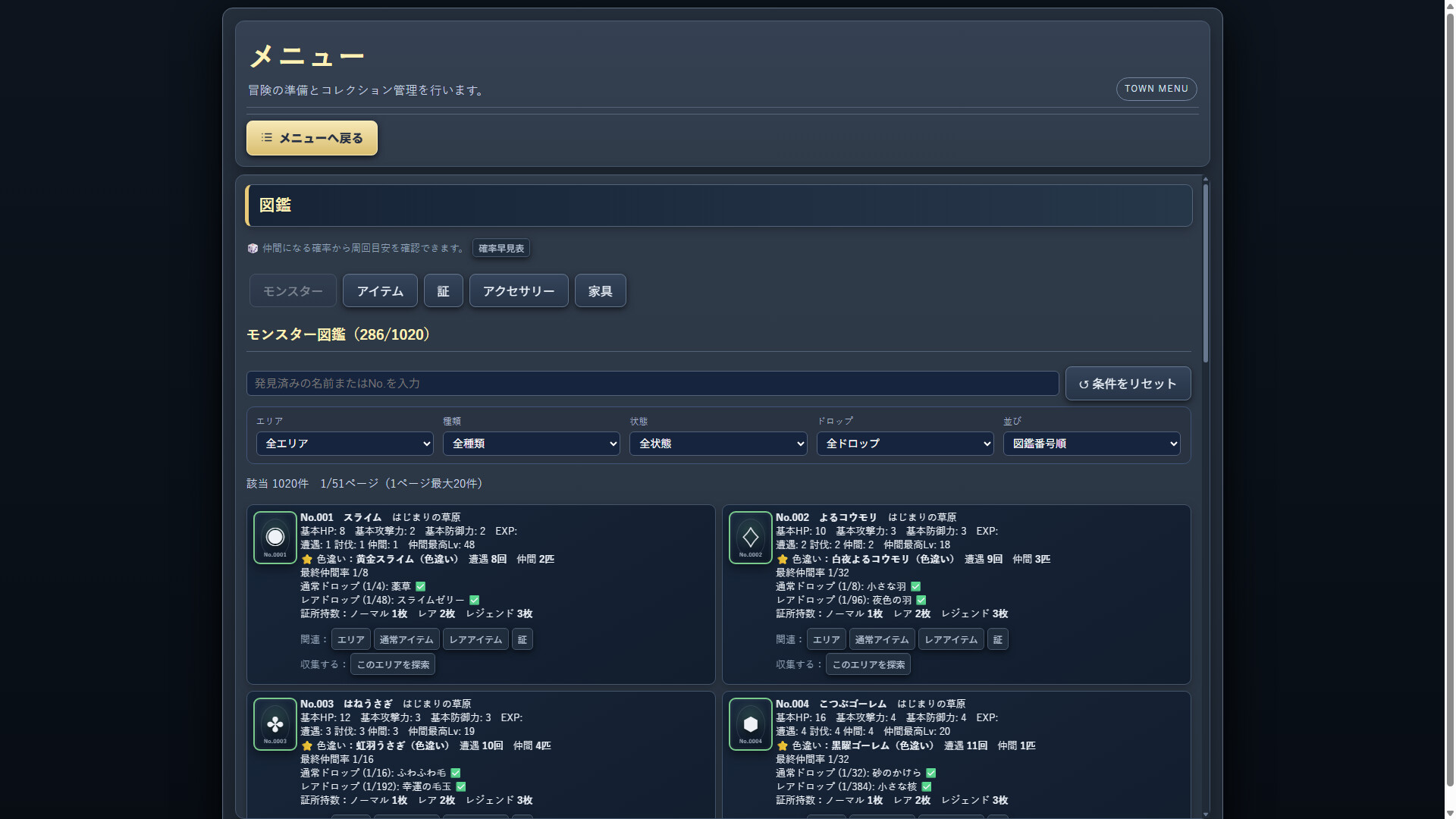Click the エリア related tag for スライム
This screenshot has height=819, width=1456.
[x=351, y=639]
